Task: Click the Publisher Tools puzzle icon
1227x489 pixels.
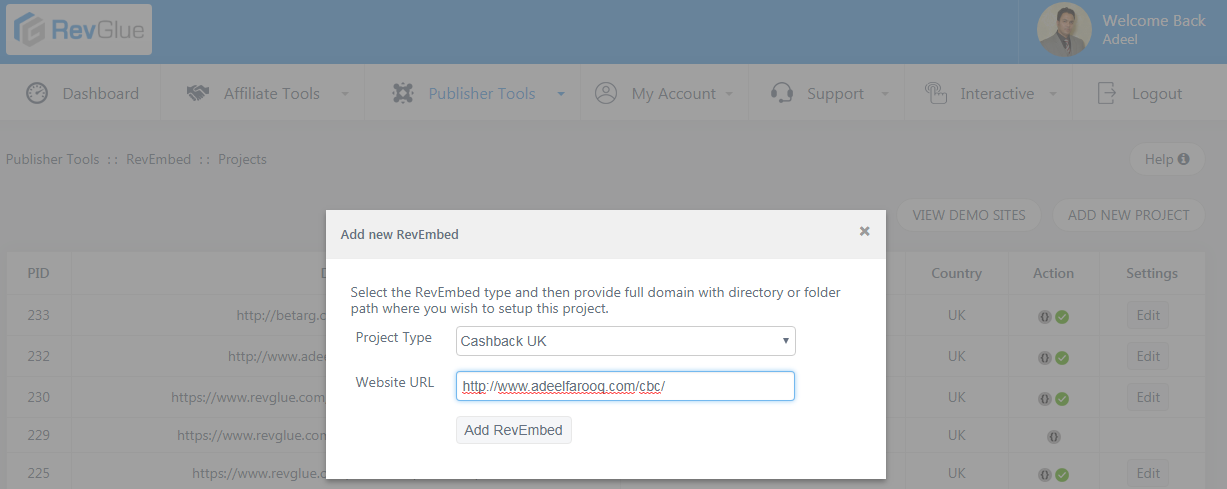Action: tap(403, 93)
